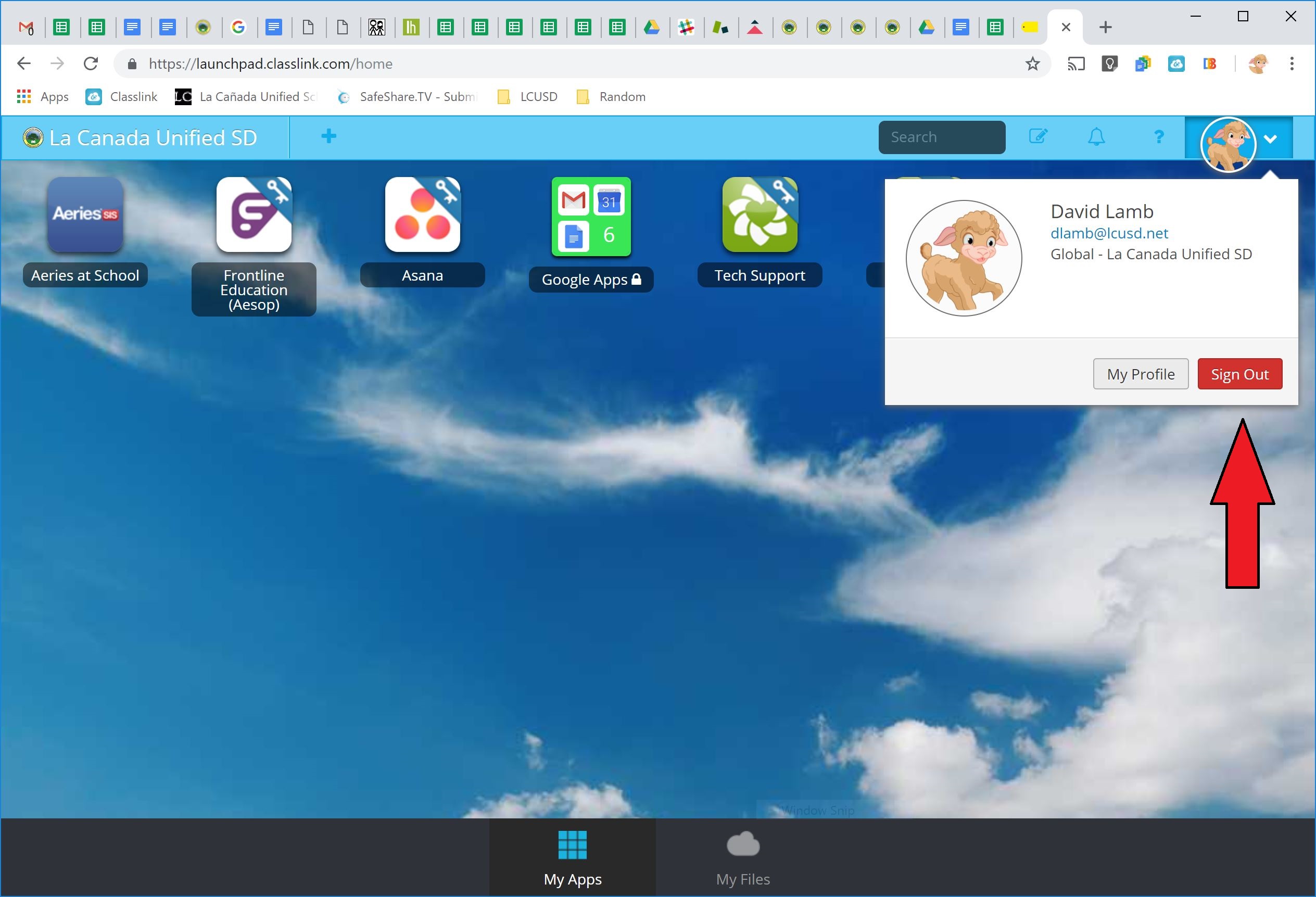The height and width of the screenshot is (897, 1316).
Task: Open the edit pencil icon in header
Action: click(1038, 136)
